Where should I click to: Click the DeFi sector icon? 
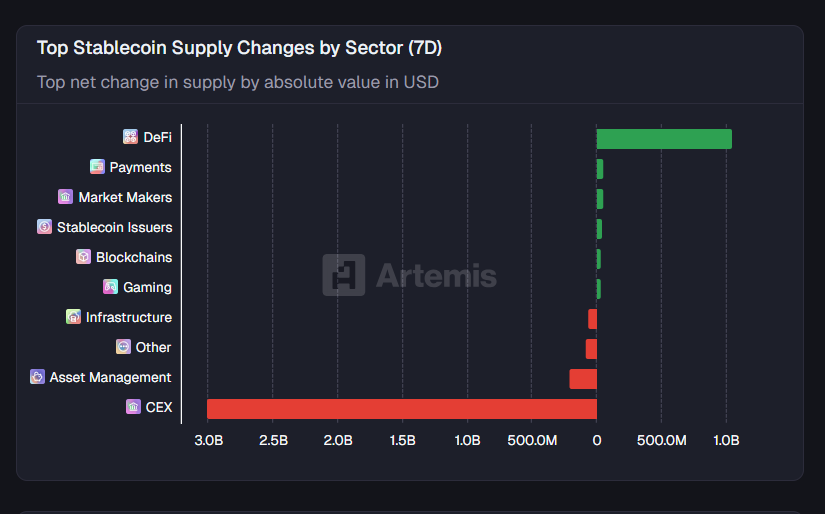pyautogui.click(x=130, y=137)
